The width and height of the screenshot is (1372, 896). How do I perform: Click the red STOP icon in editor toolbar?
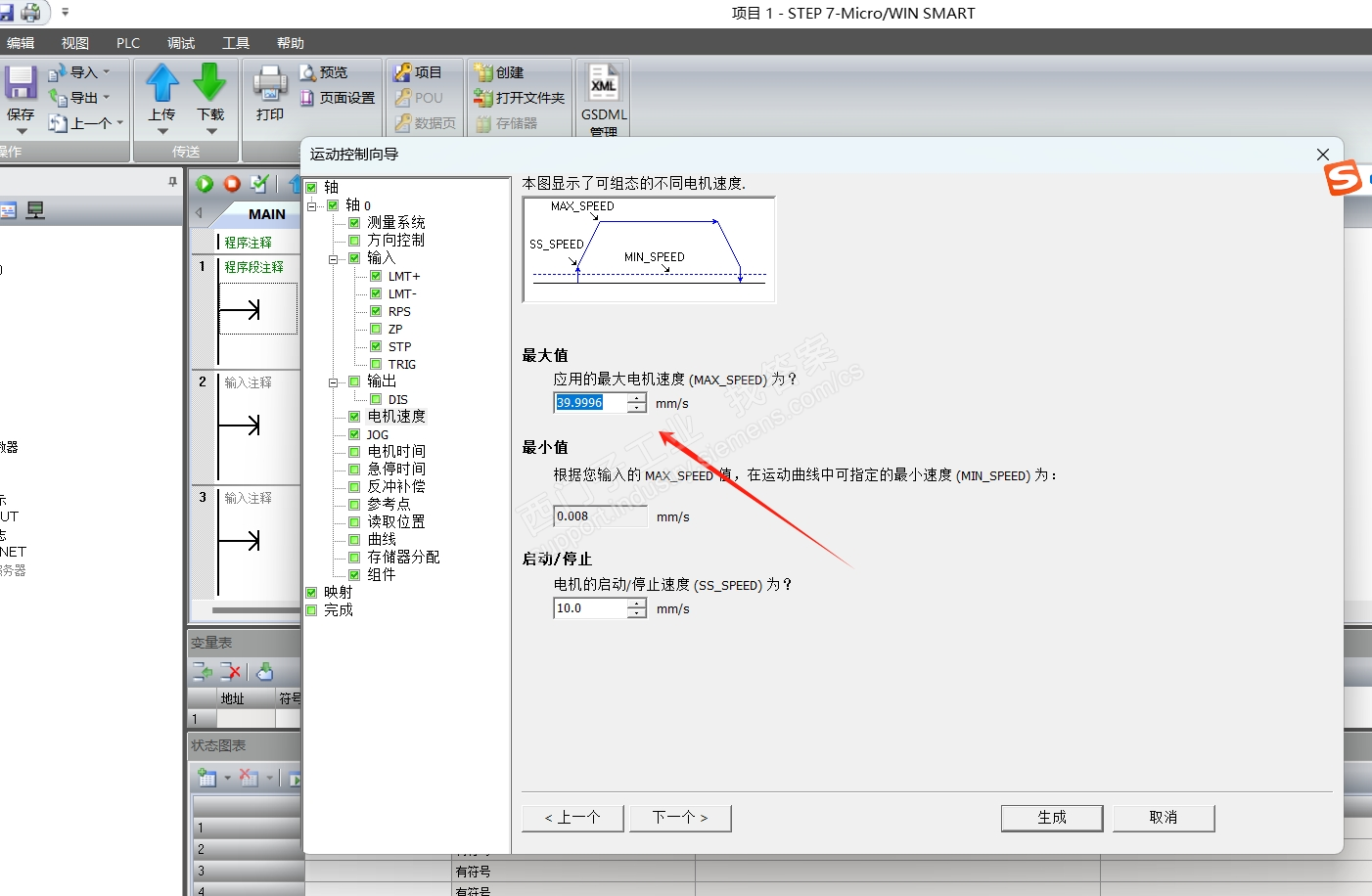(x=232, y=184)
